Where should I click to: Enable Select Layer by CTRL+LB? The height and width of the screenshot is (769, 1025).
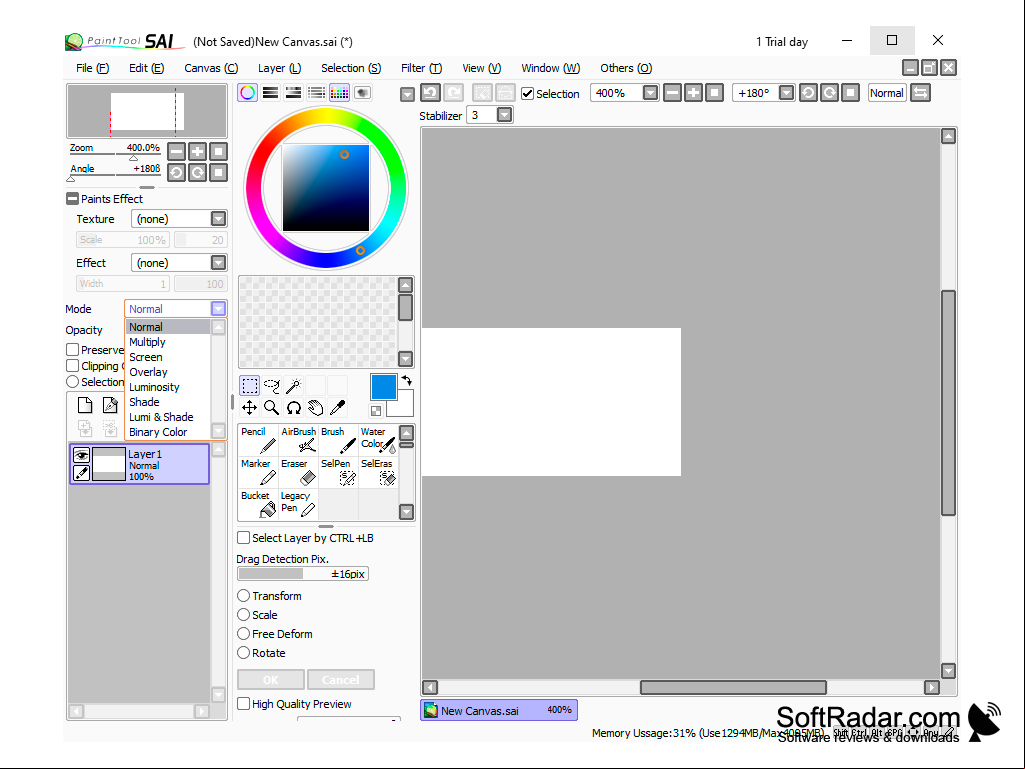point(243,538)
